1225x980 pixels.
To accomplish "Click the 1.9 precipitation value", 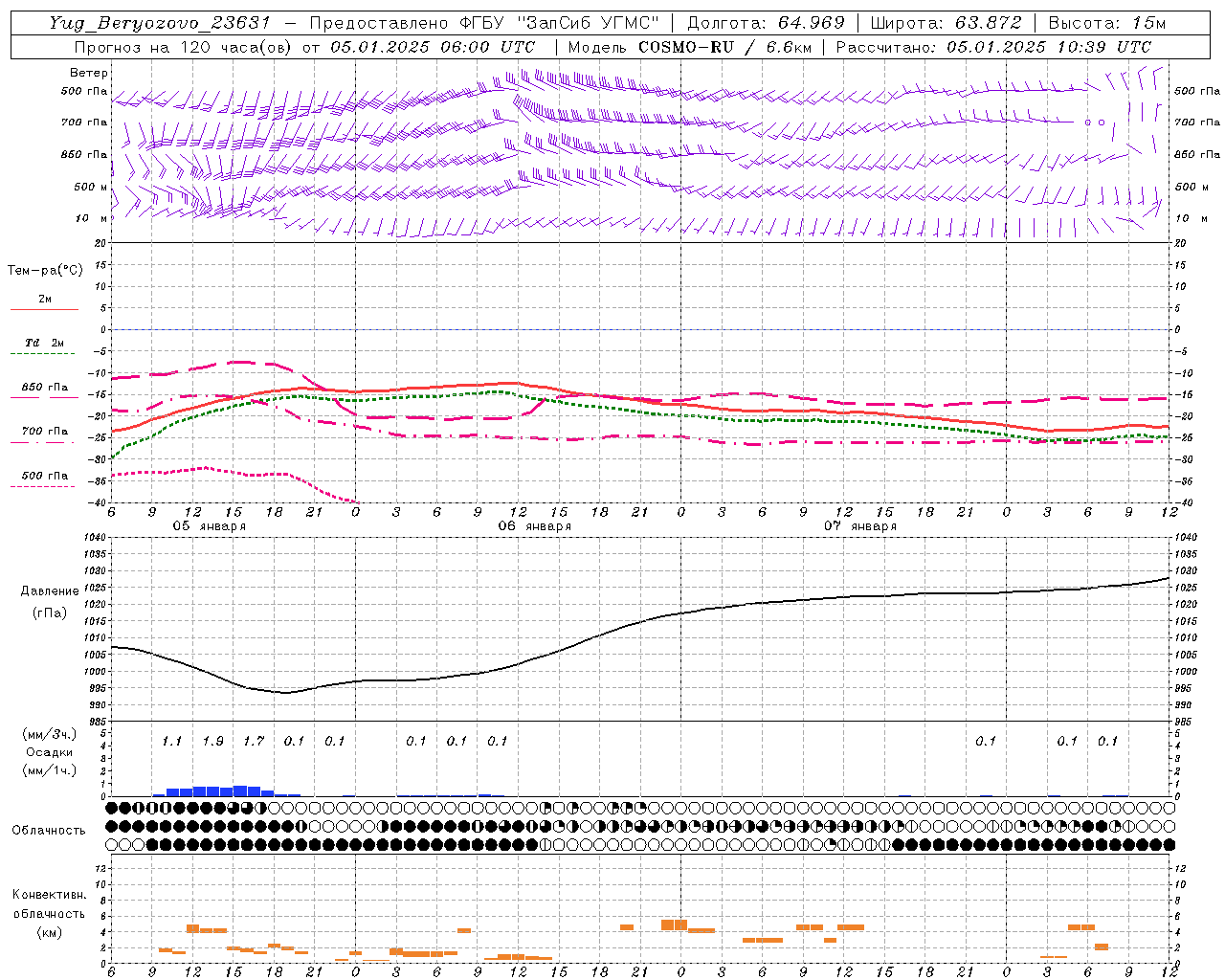I will tap(212, 742).
